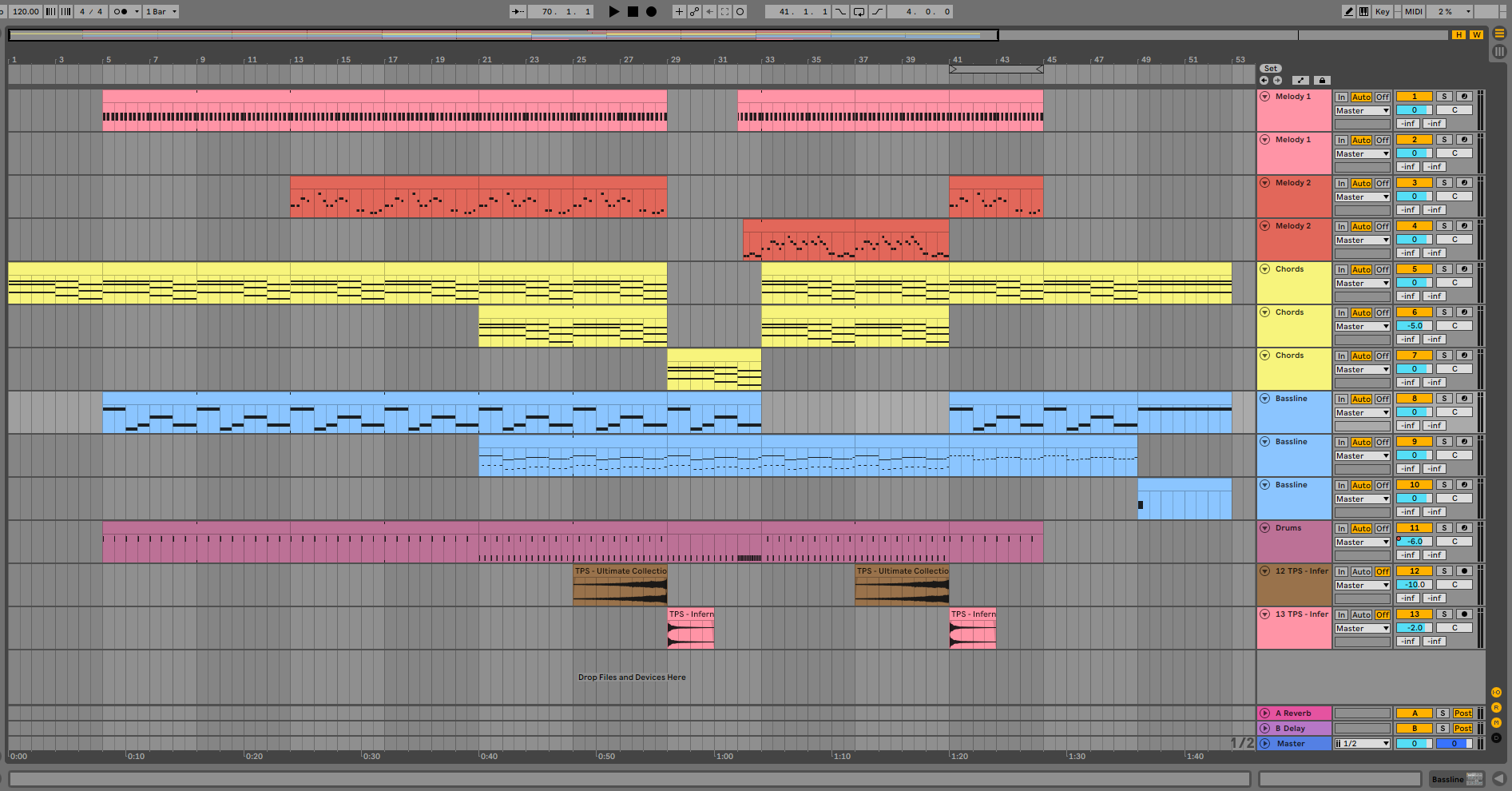Click the Capture MIDI icon
Image resolution: width=1512 pixels, height=791 pixels.
[724, 11]
